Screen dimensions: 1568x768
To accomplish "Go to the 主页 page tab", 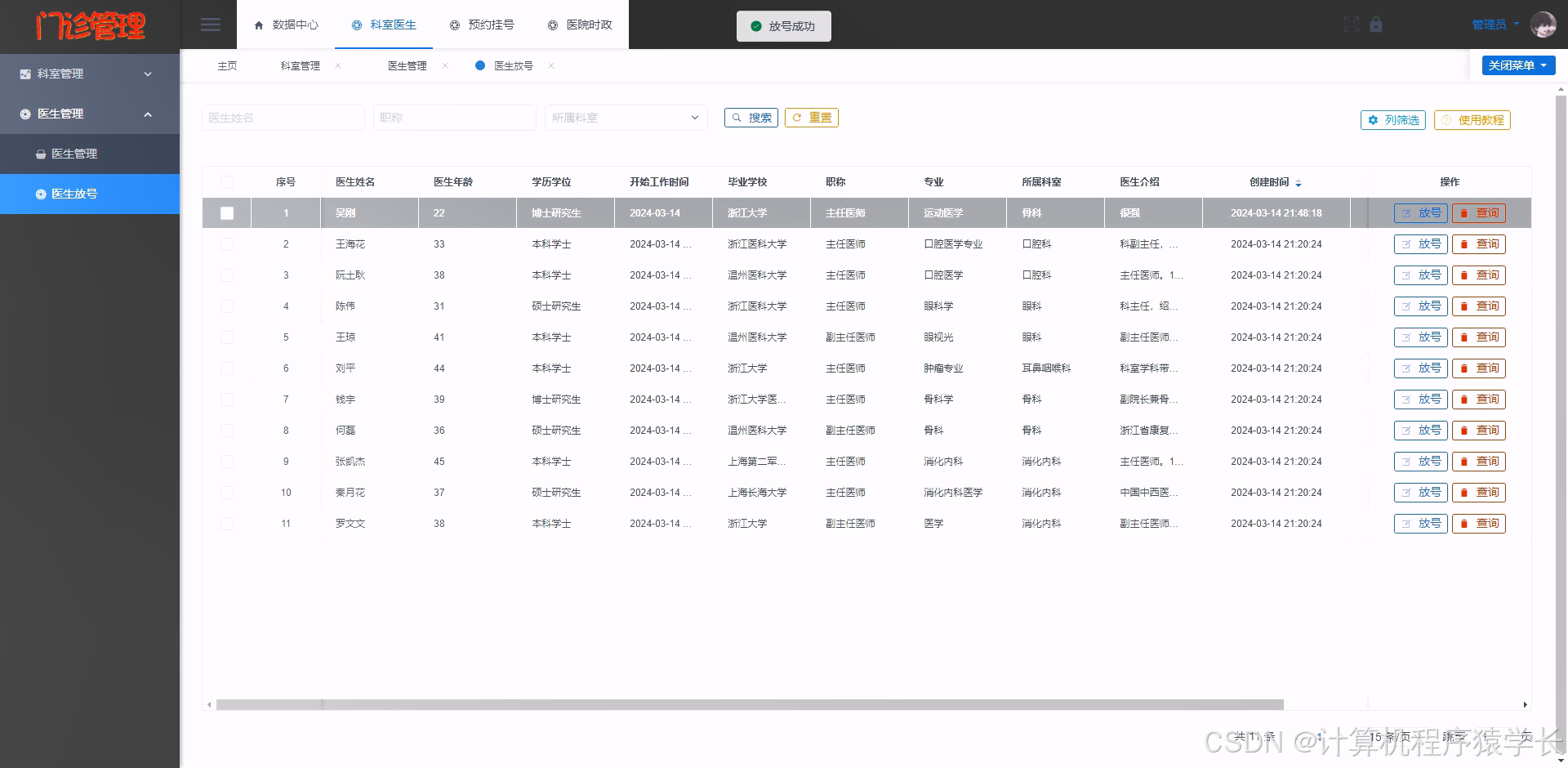I will point(227,65).
